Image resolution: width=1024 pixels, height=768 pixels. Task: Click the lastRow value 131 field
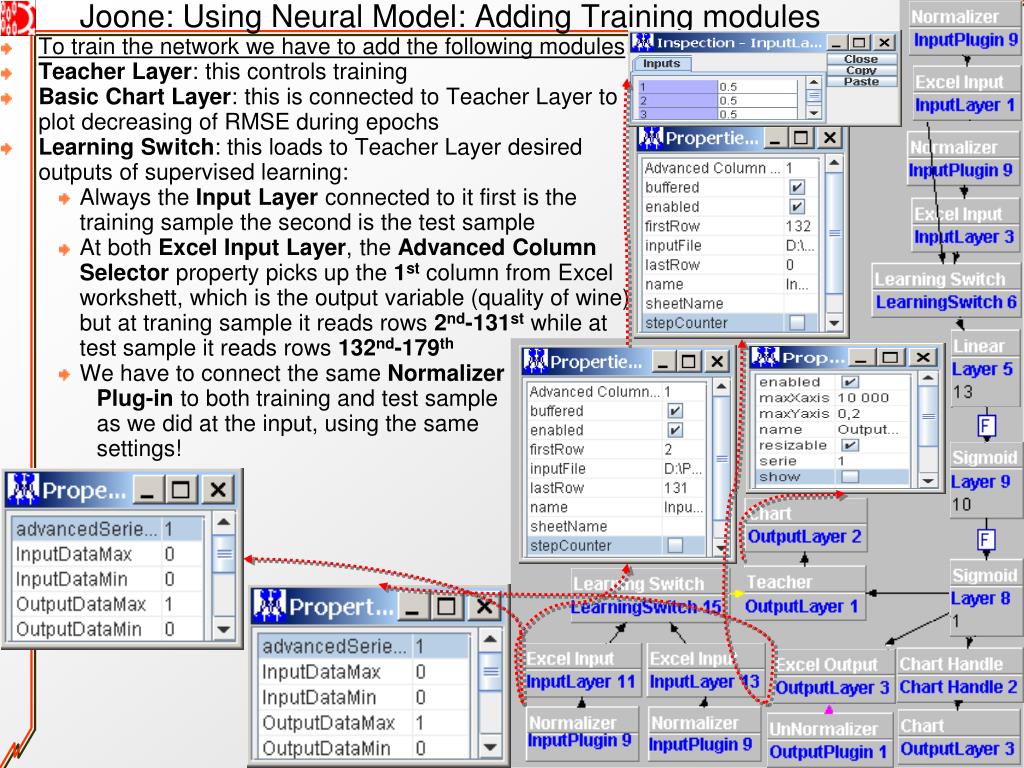tap(684, 488)
